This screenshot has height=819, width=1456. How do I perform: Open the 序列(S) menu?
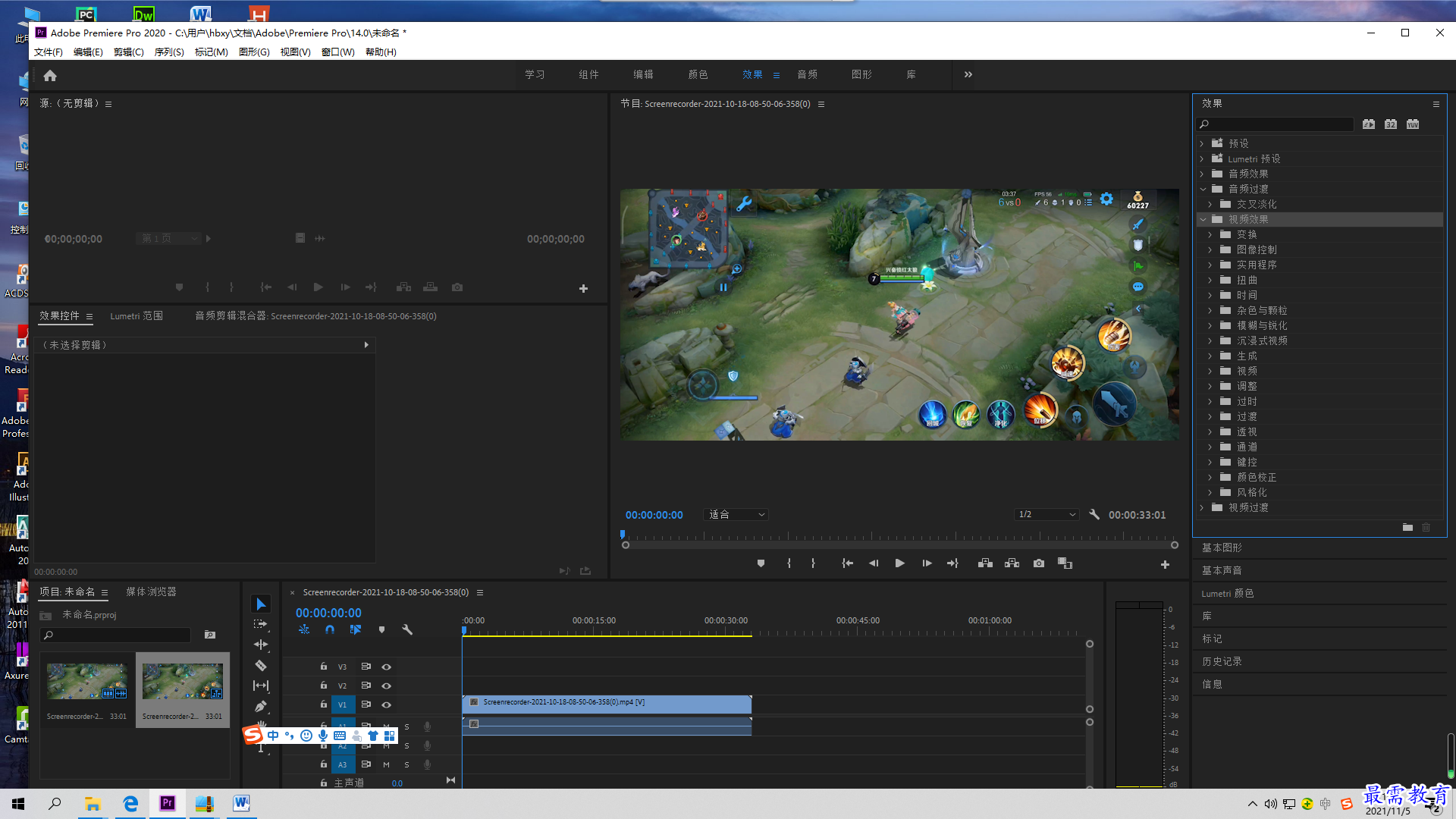[x=169, y=52]
